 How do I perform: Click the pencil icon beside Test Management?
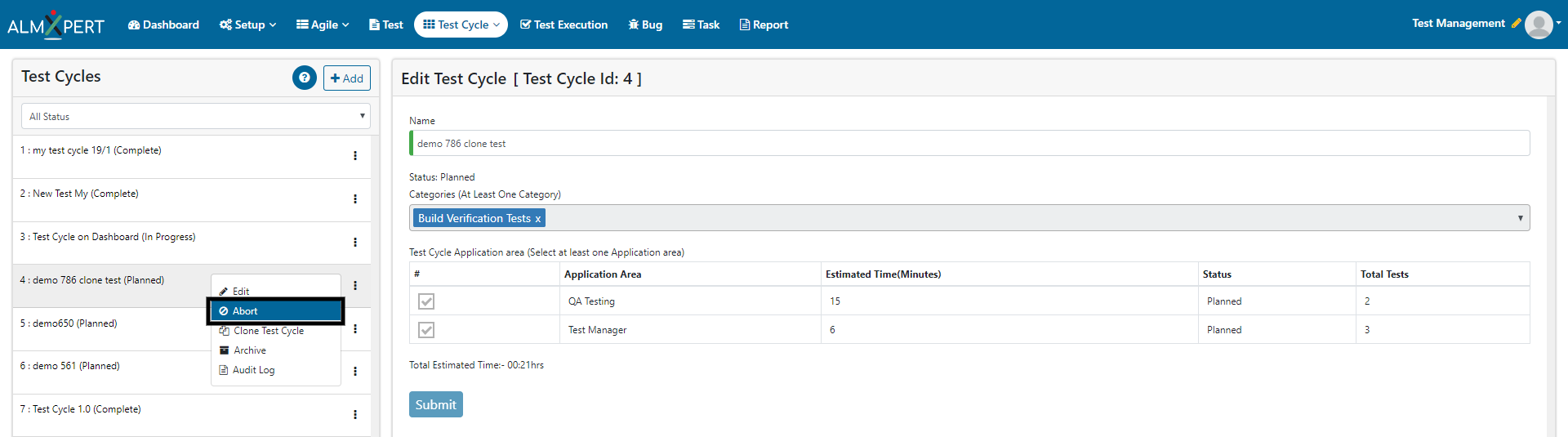[1516, 23]
